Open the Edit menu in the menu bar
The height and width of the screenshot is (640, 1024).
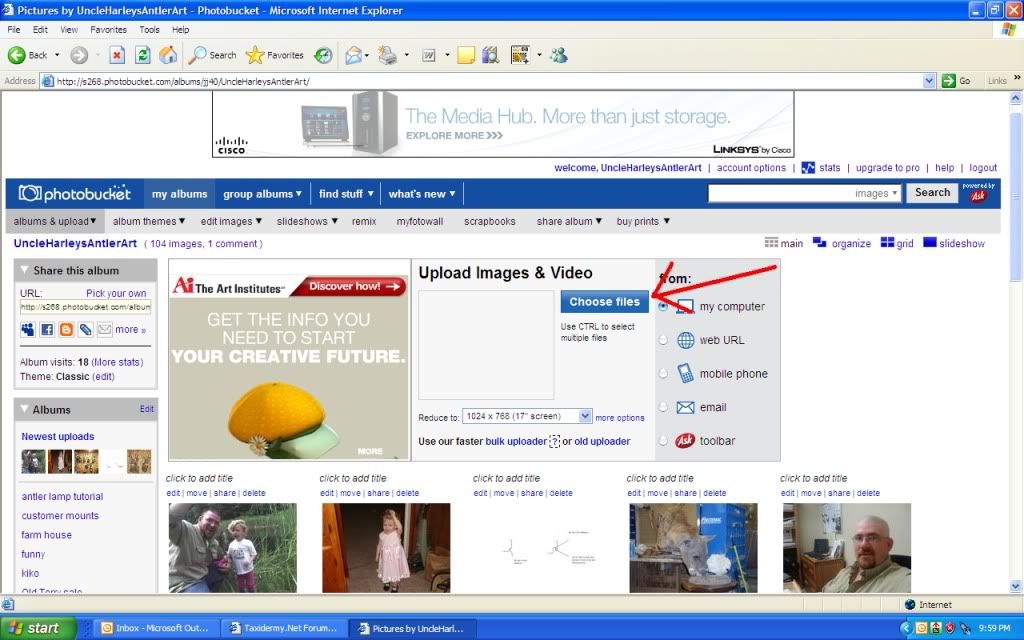tap(40, 29)
